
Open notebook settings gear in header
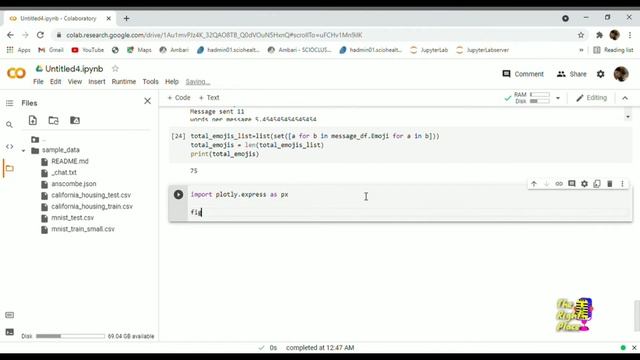pyautogui.click(x=600, y=74)
